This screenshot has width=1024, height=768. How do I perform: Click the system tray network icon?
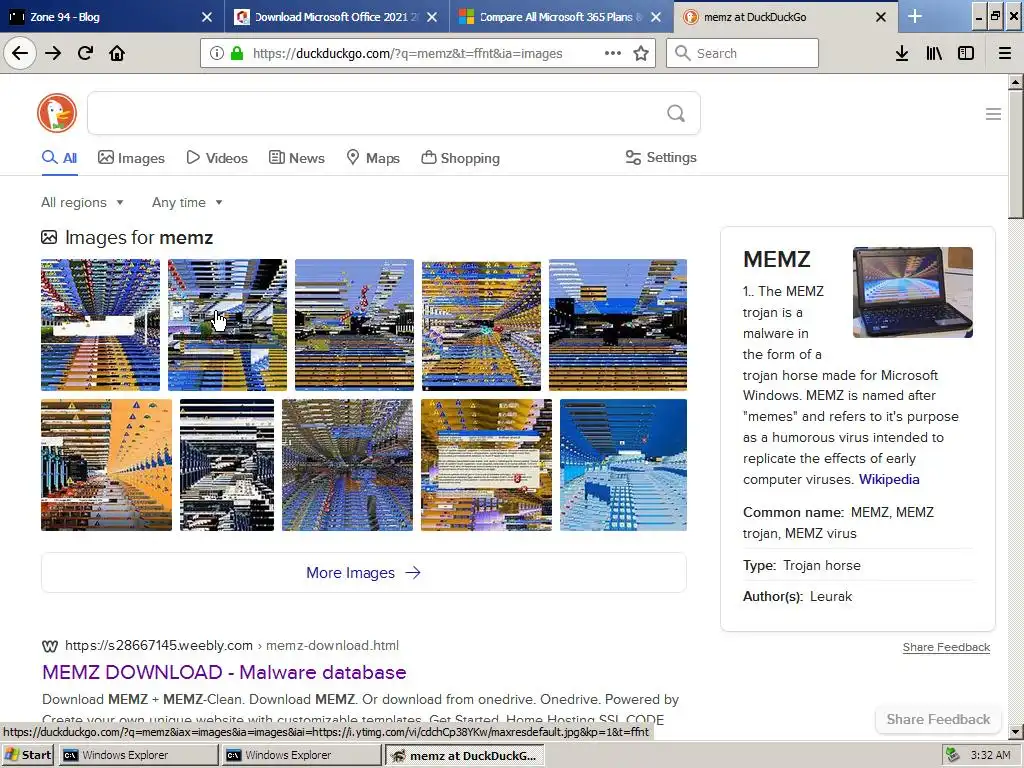953,755
